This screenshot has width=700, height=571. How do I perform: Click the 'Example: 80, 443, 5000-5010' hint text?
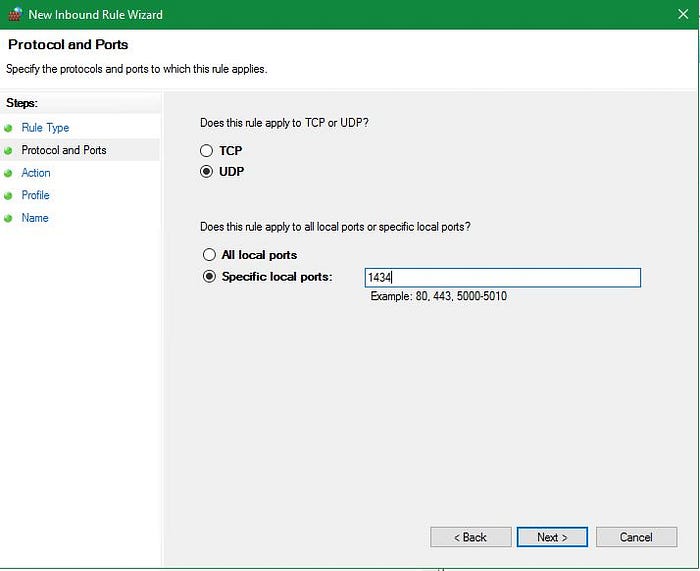[438, 296]
